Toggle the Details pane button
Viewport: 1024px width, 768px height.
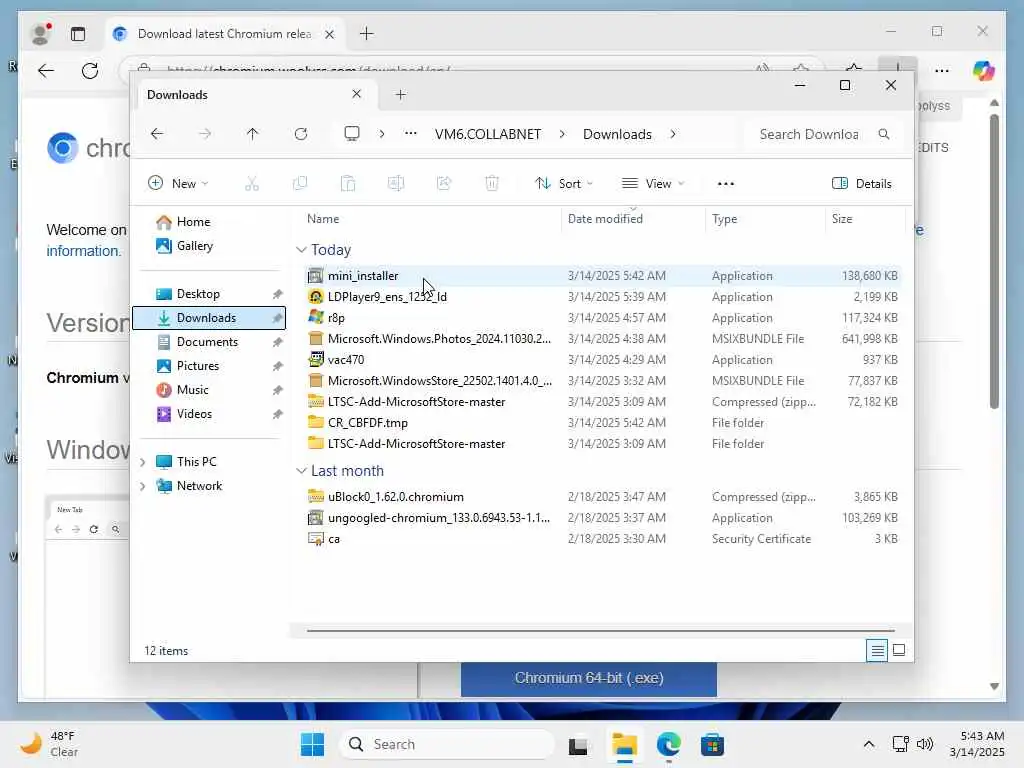pyautogui.click(x=862, y=184)
